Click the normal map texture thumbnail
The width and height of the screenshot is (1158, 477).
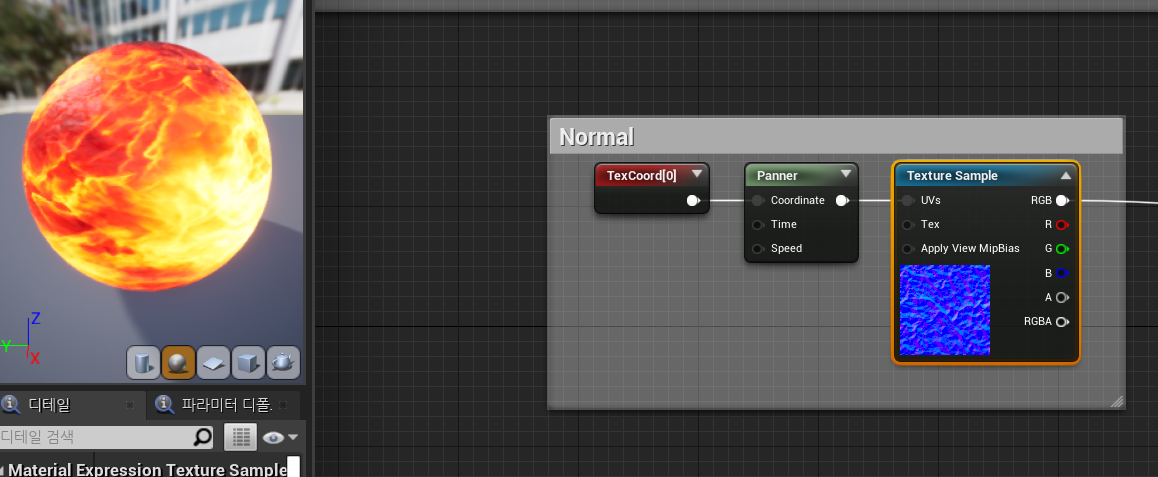[945, 310]
